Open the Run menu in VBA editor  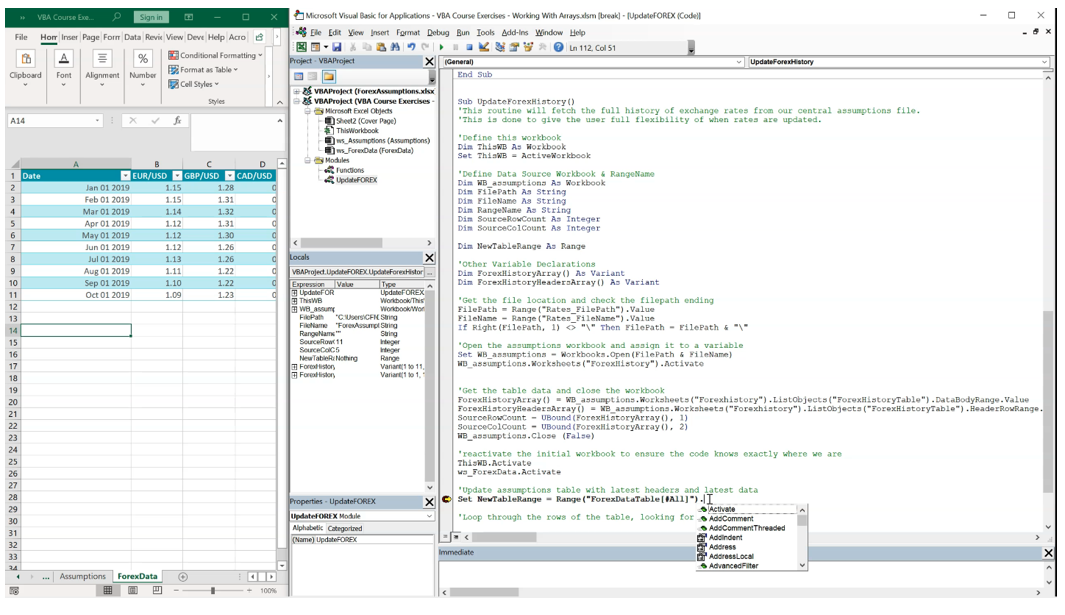click(463, 33)
